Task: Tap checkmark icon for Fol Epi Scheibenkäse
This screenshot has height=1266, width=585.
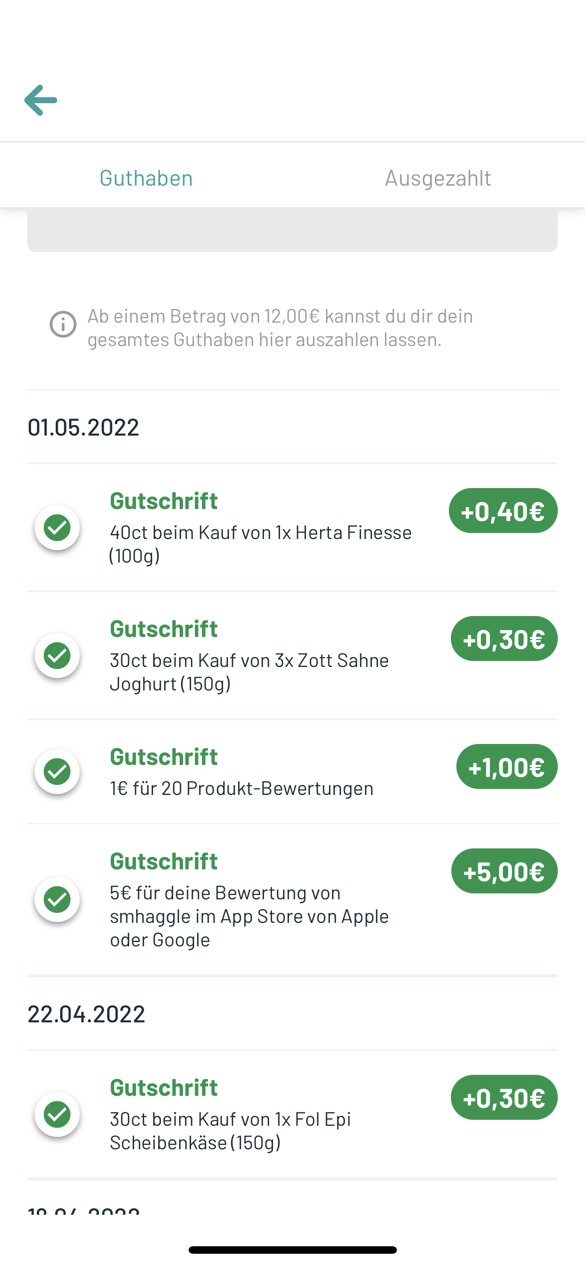Action: (57, 1114)
